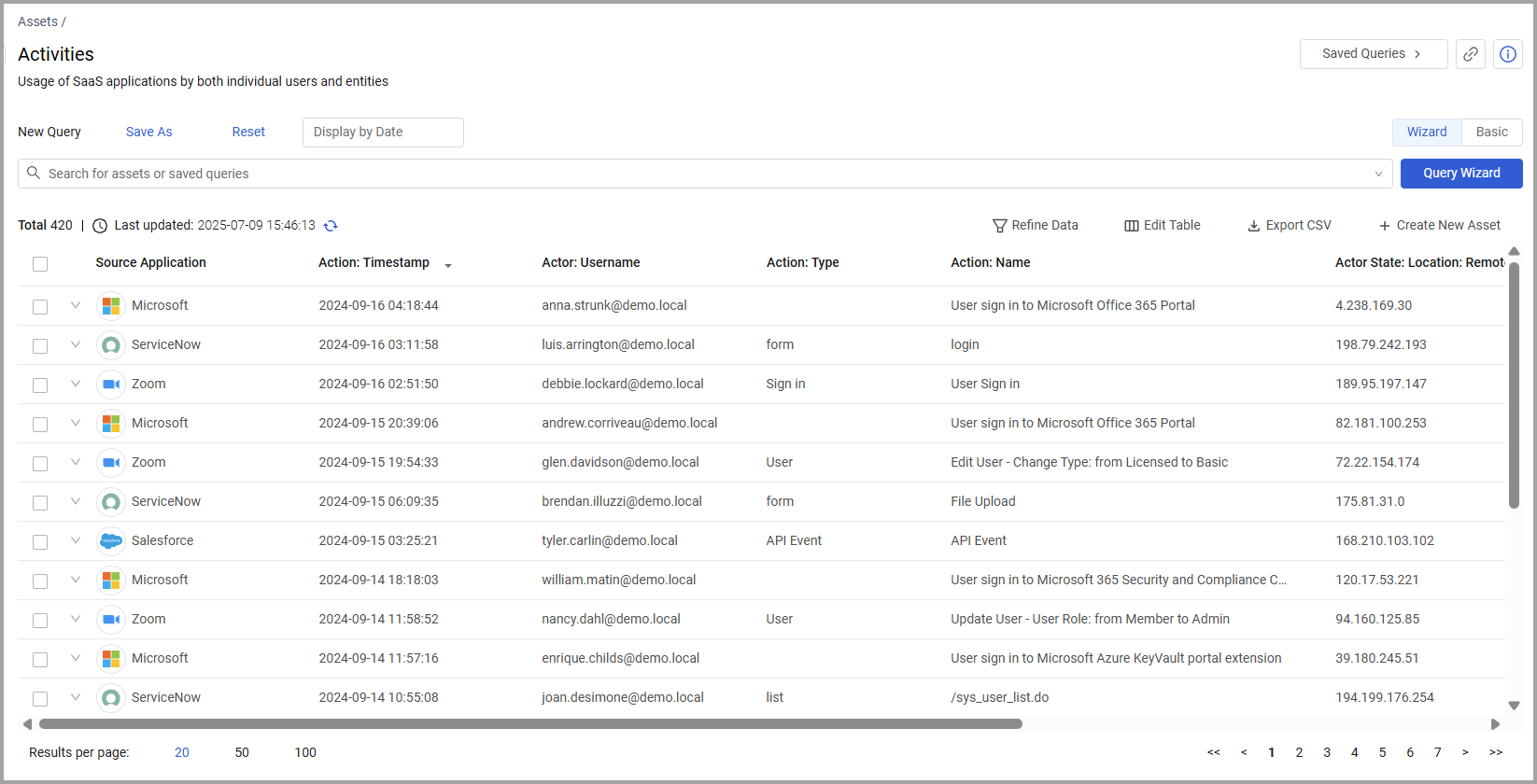Click the Reset link
Viewport: 1537px width, 784px height.
(x=248, y=133)
